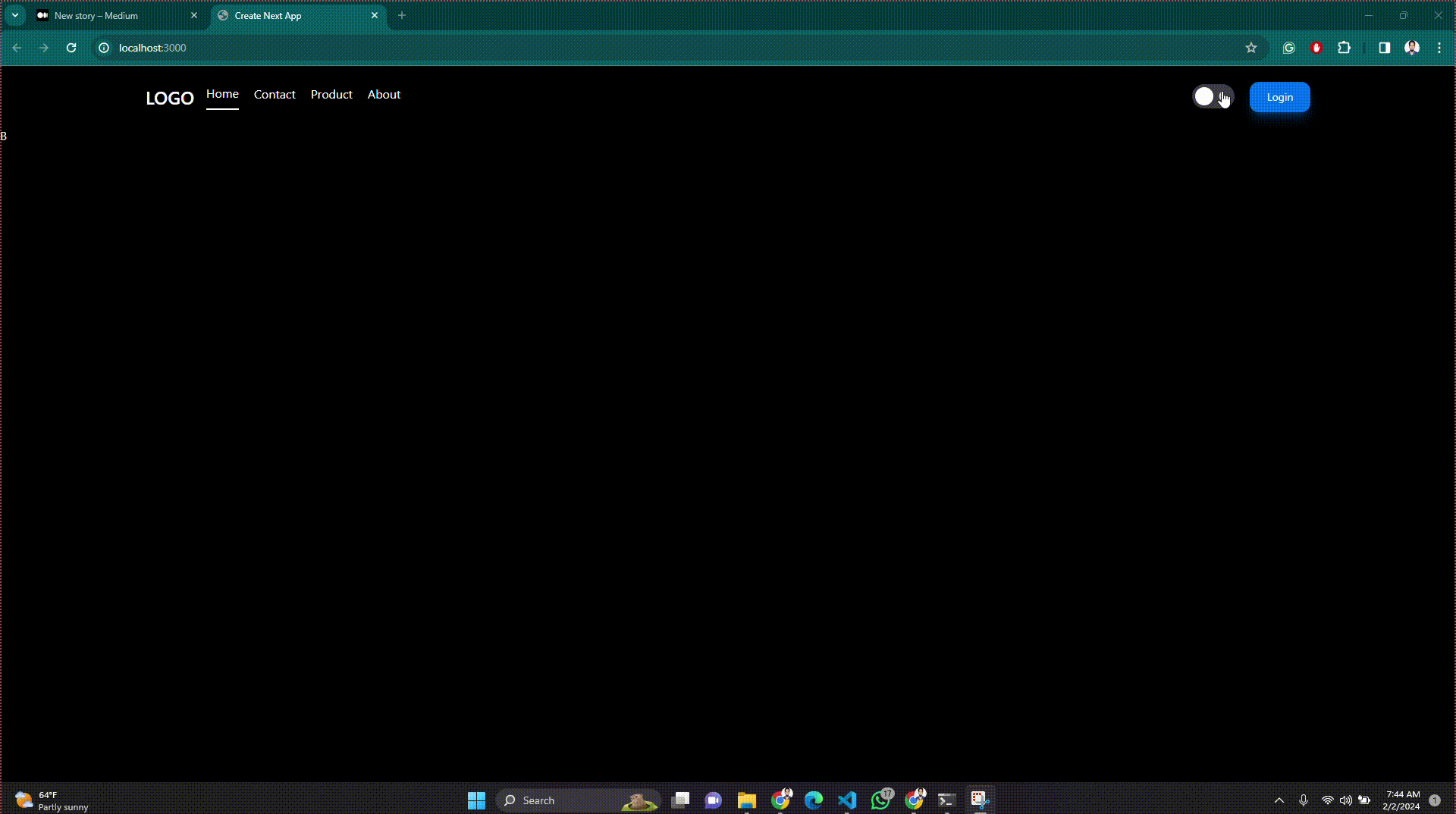Open Chrome icon beside WhatsApp
The height and width of the screenshot is (814, 1456).
915,800
